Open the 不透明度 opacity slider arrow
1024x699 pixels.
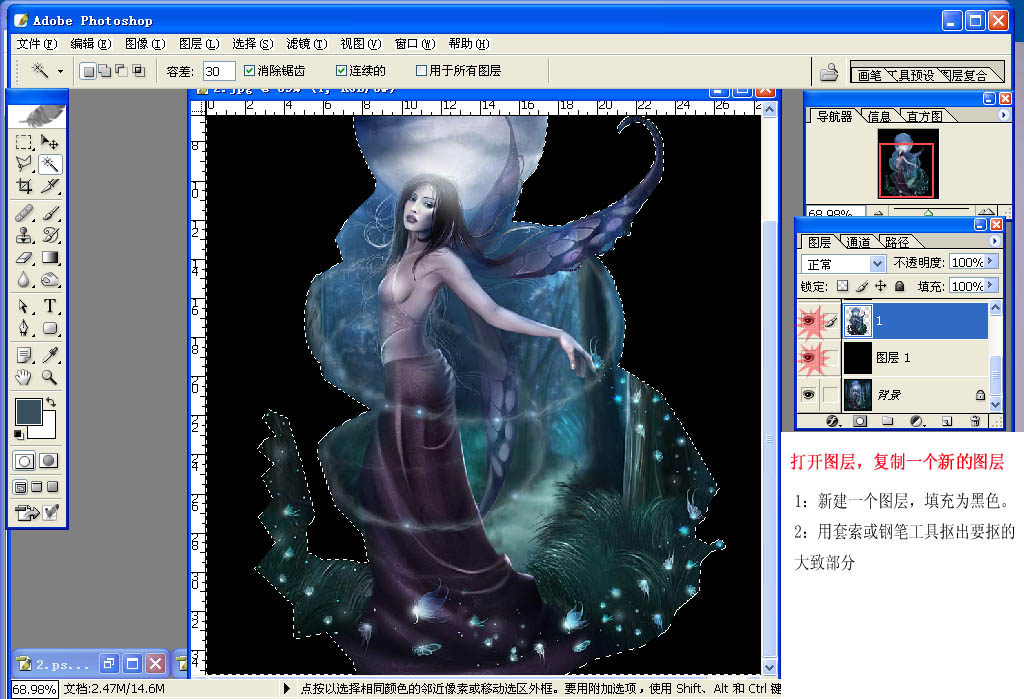point(991,261)
